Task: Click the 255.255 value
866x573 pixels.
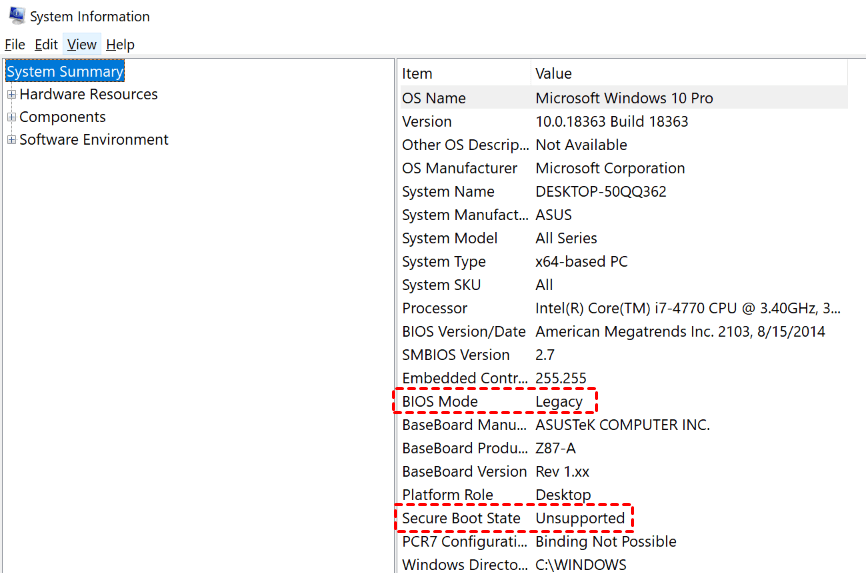Action: coord(561,379)
